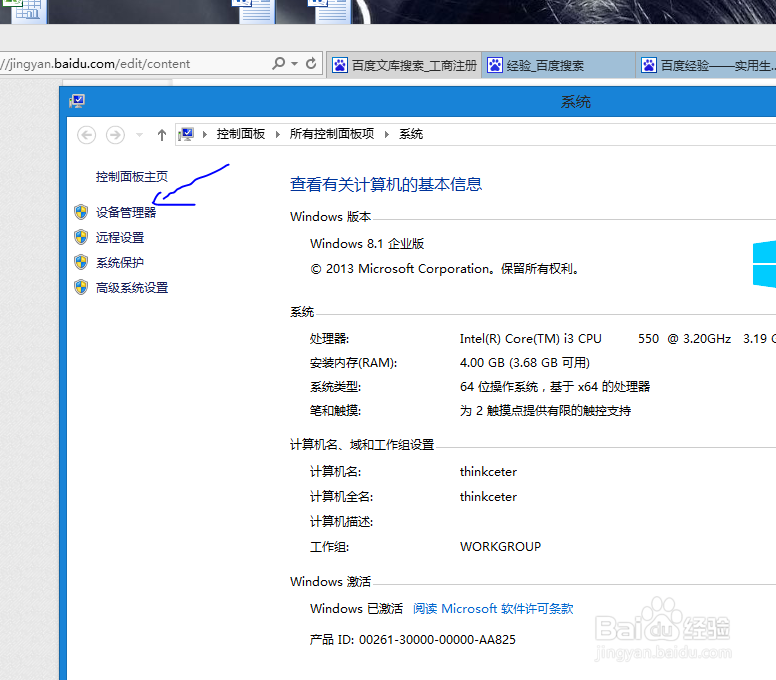
Task: Switch to 经验_百度搜索 tab
Action: (558, 65)
